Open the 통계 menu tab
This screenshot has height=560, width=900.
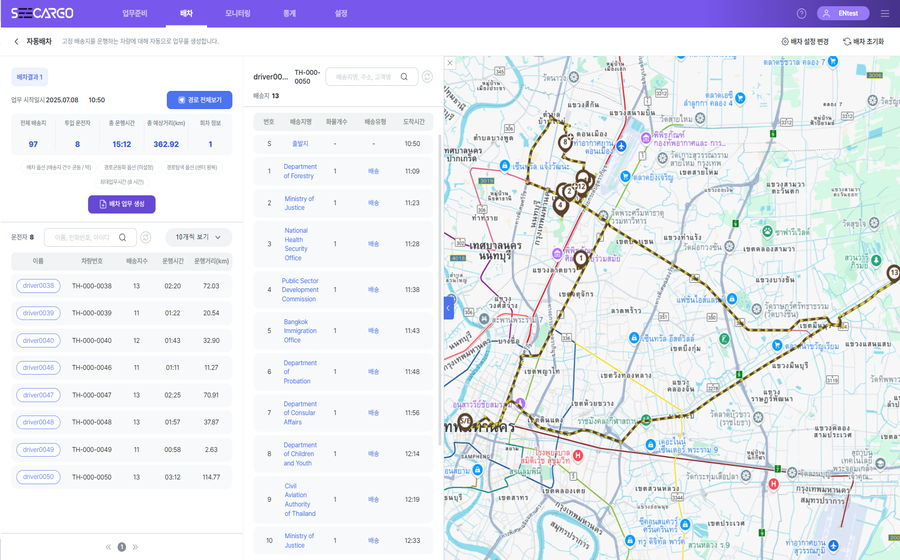[289, 13]
